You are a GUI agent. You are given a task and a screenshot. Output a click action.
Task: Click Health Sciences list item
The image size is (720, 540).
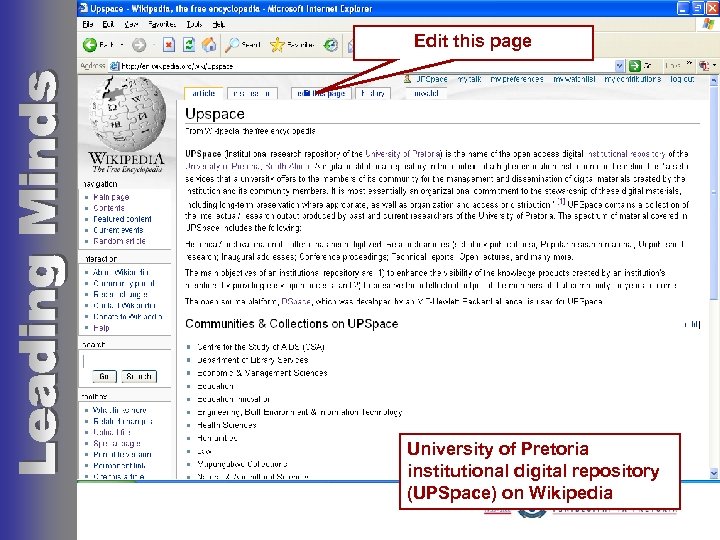[227, 425]
